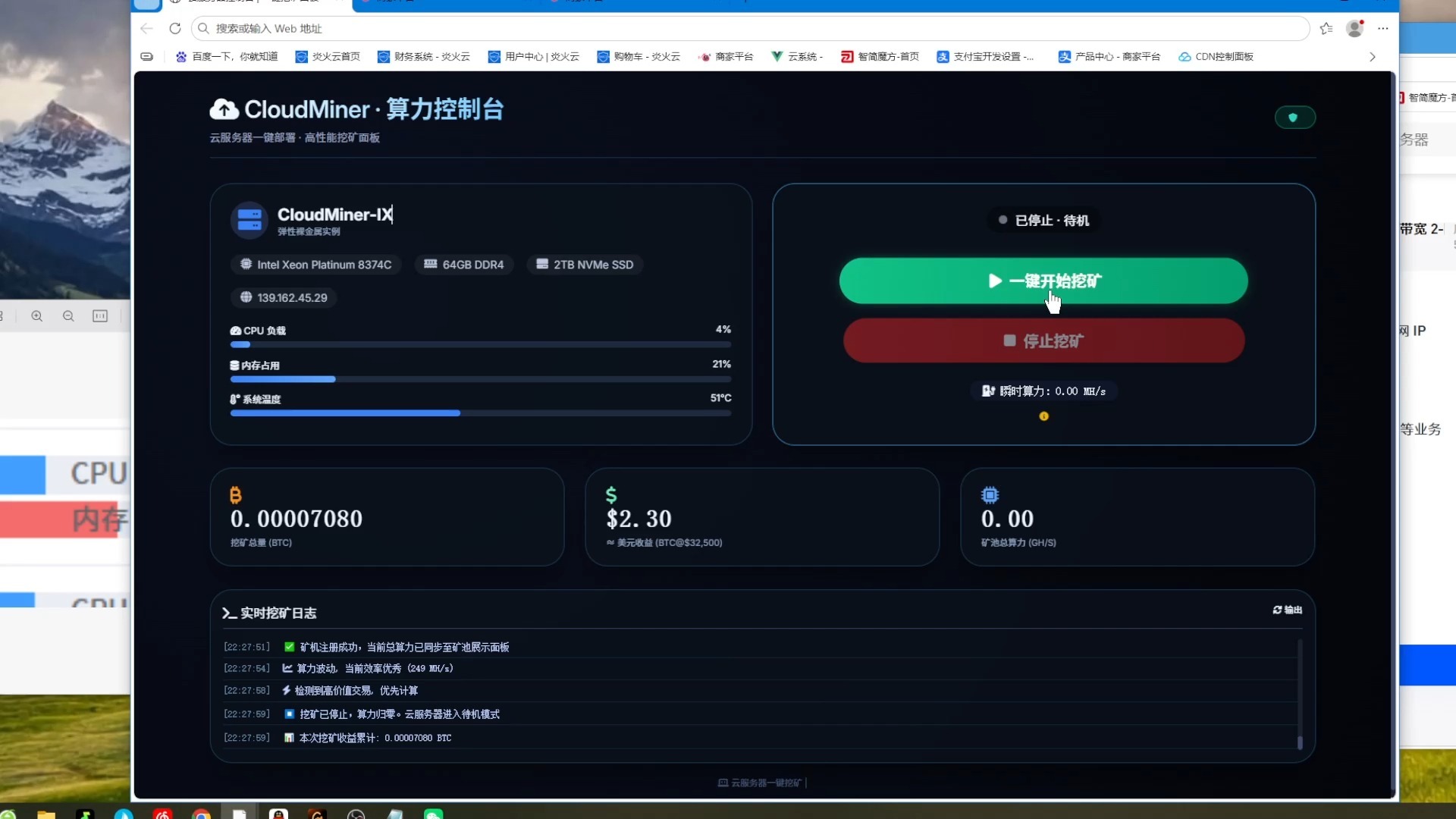Open the 用户中心 | 炎火云 bookmark
This screenshot has height=819, width=1456.
(x=534, y=57)
